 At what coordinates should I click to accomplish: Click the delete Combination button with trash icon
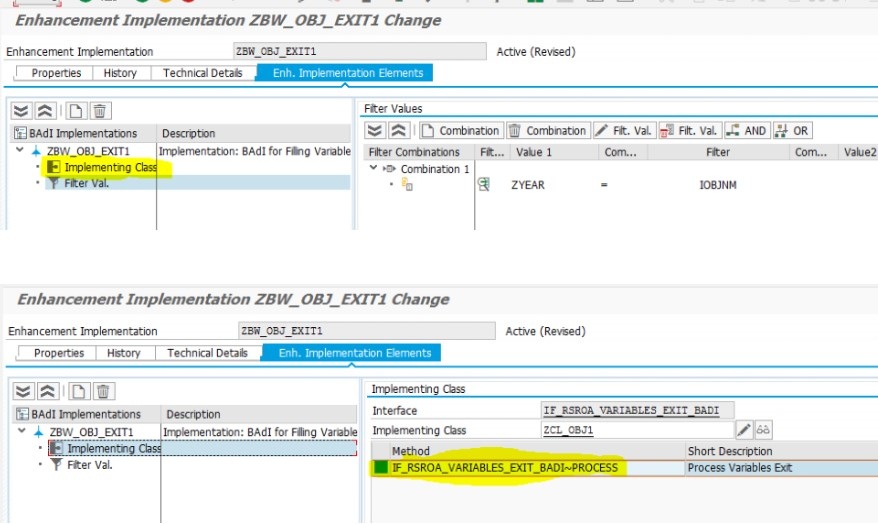pyautogui.click(x=548, y=130)
